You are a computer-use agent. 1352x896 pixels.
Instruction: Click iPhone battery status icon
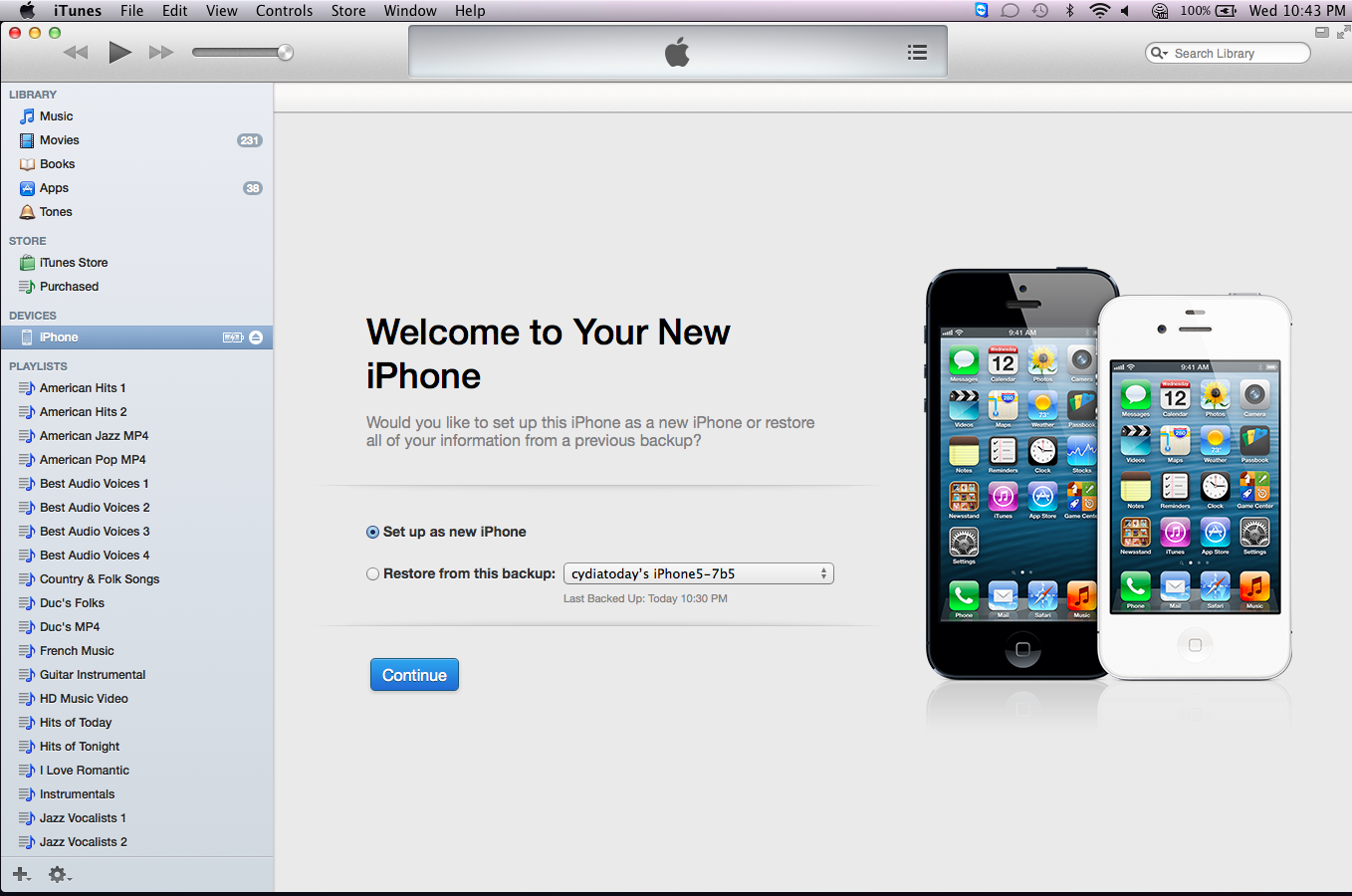coord(233,337)
